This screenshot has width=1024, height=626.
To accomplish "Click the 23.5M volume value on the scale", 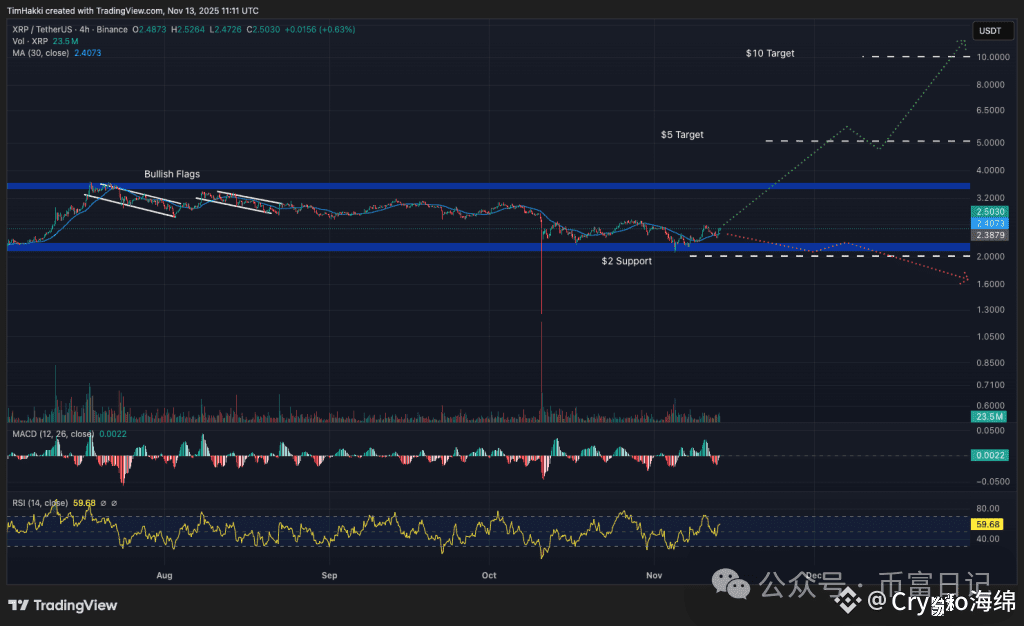I will (x=987, y=414).
